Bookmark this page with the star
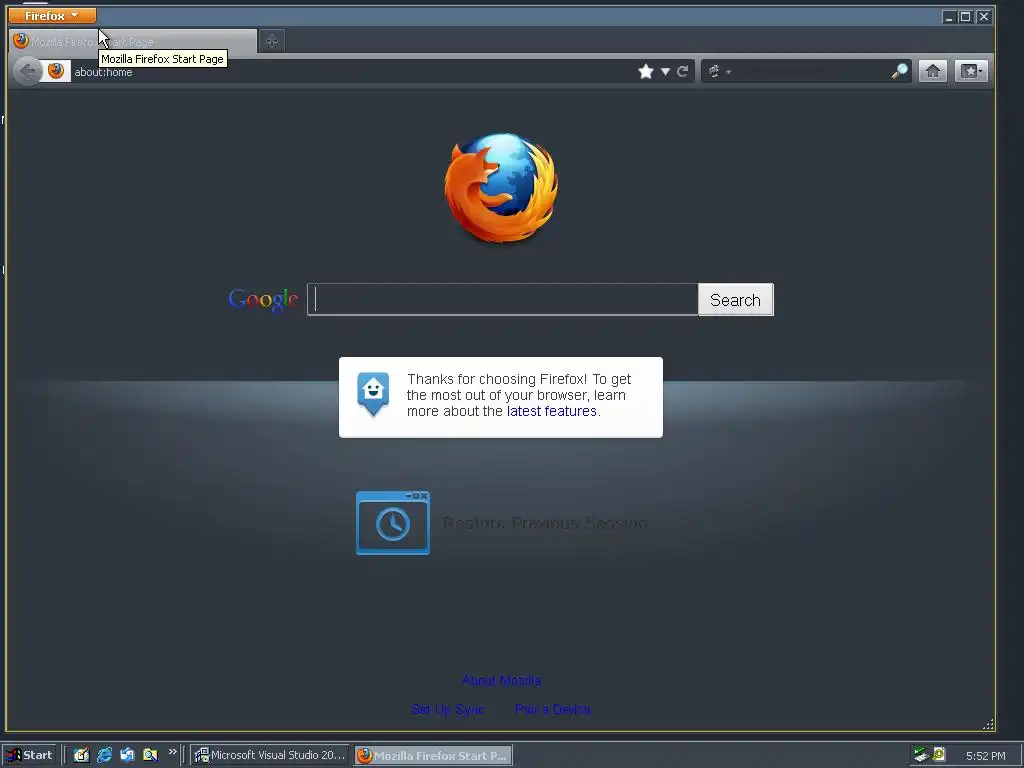Screen dimensions: 1024x768 tap(646, 71)
